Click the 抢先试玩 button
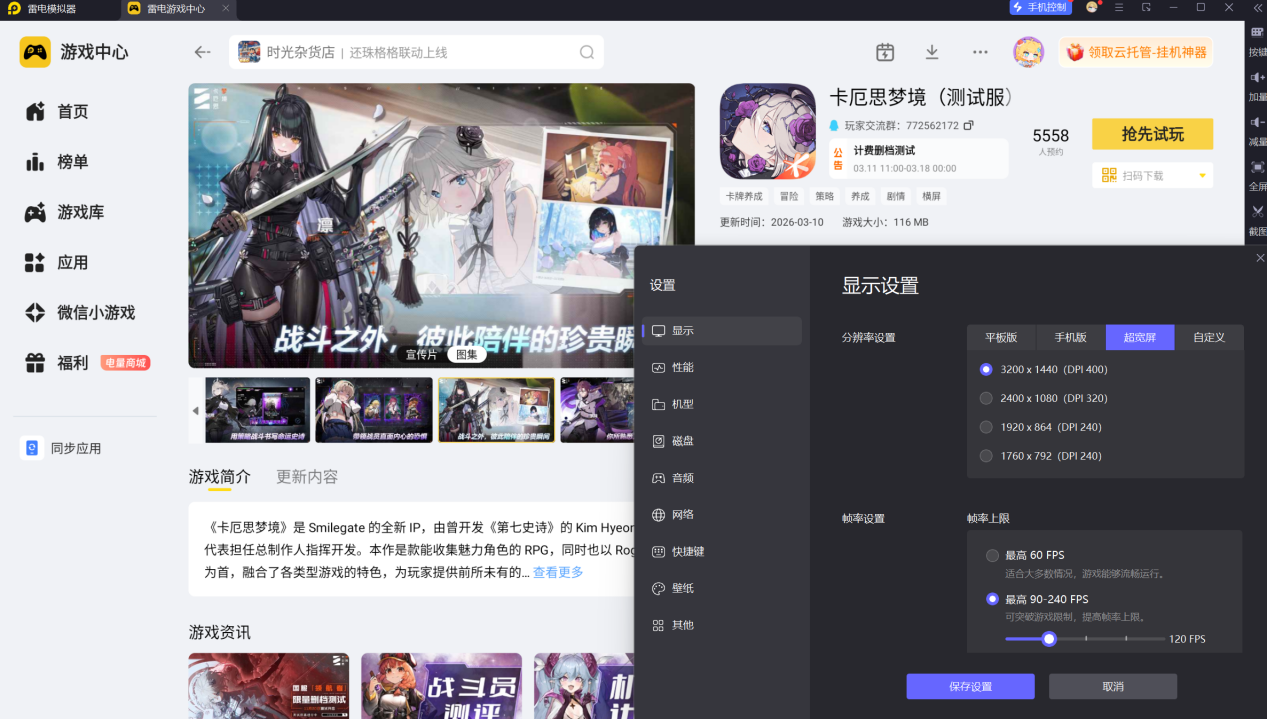The height and width of the screenshot is (719, 1267). 1152,134
